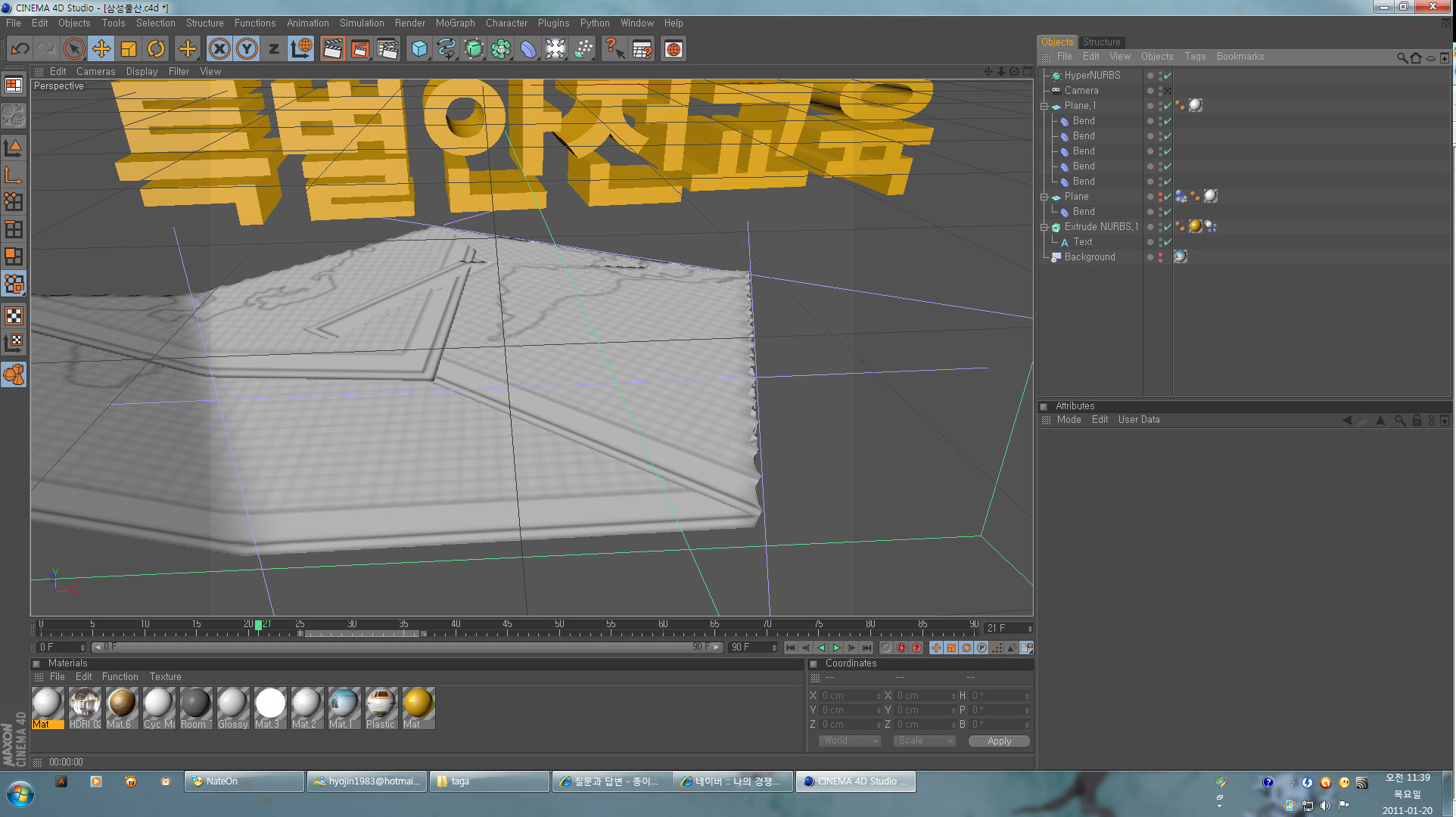Switch to the Structure tab
This screenshot has height=817, width=1456.
pos(1101,42)
